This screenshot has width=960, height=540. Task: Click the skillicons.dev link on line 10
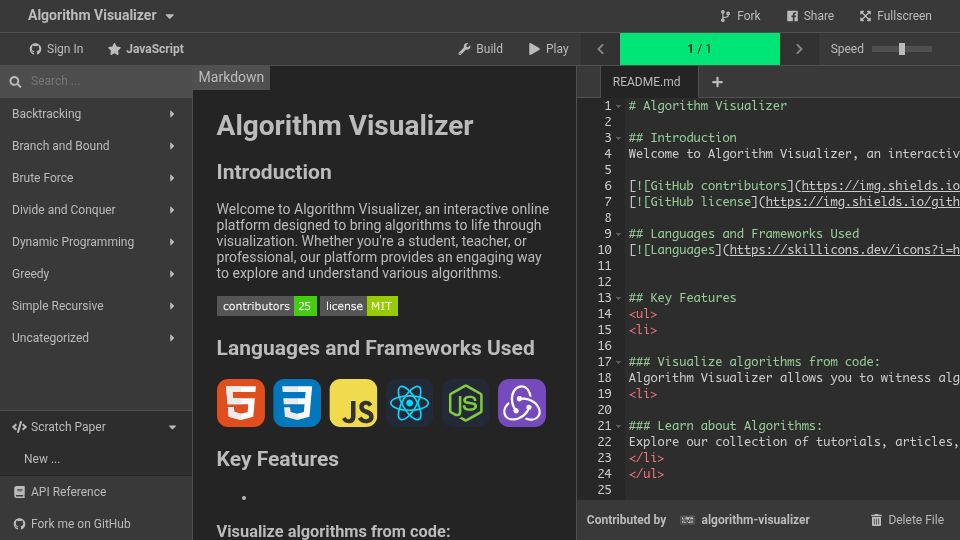point(845,250)
